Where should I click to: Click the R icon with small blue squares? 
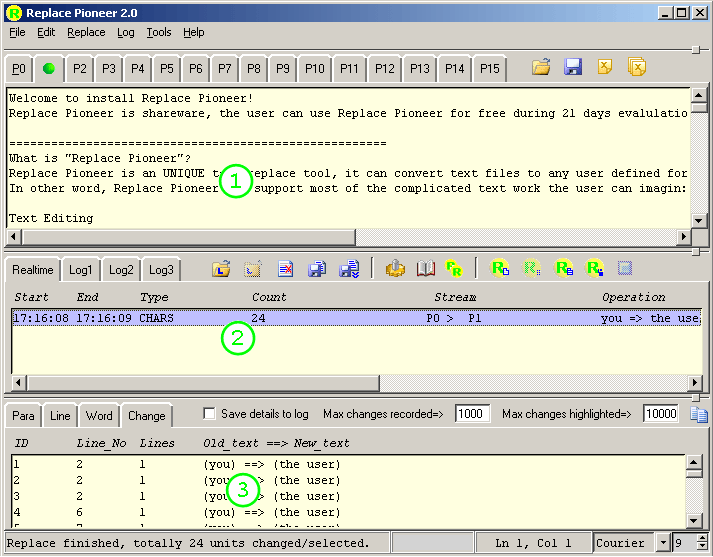pos(595,268)
